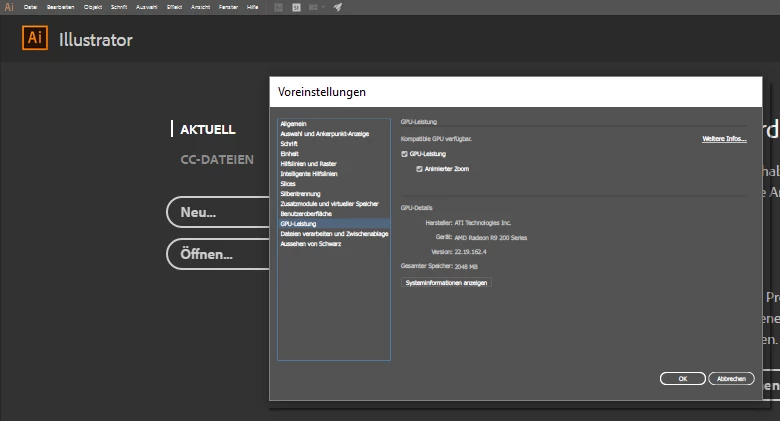Image resolution: width=780 pixels, height=421 pixels.
Task: Click the Neu... button on start screen
Action: (x=219, y=212)
